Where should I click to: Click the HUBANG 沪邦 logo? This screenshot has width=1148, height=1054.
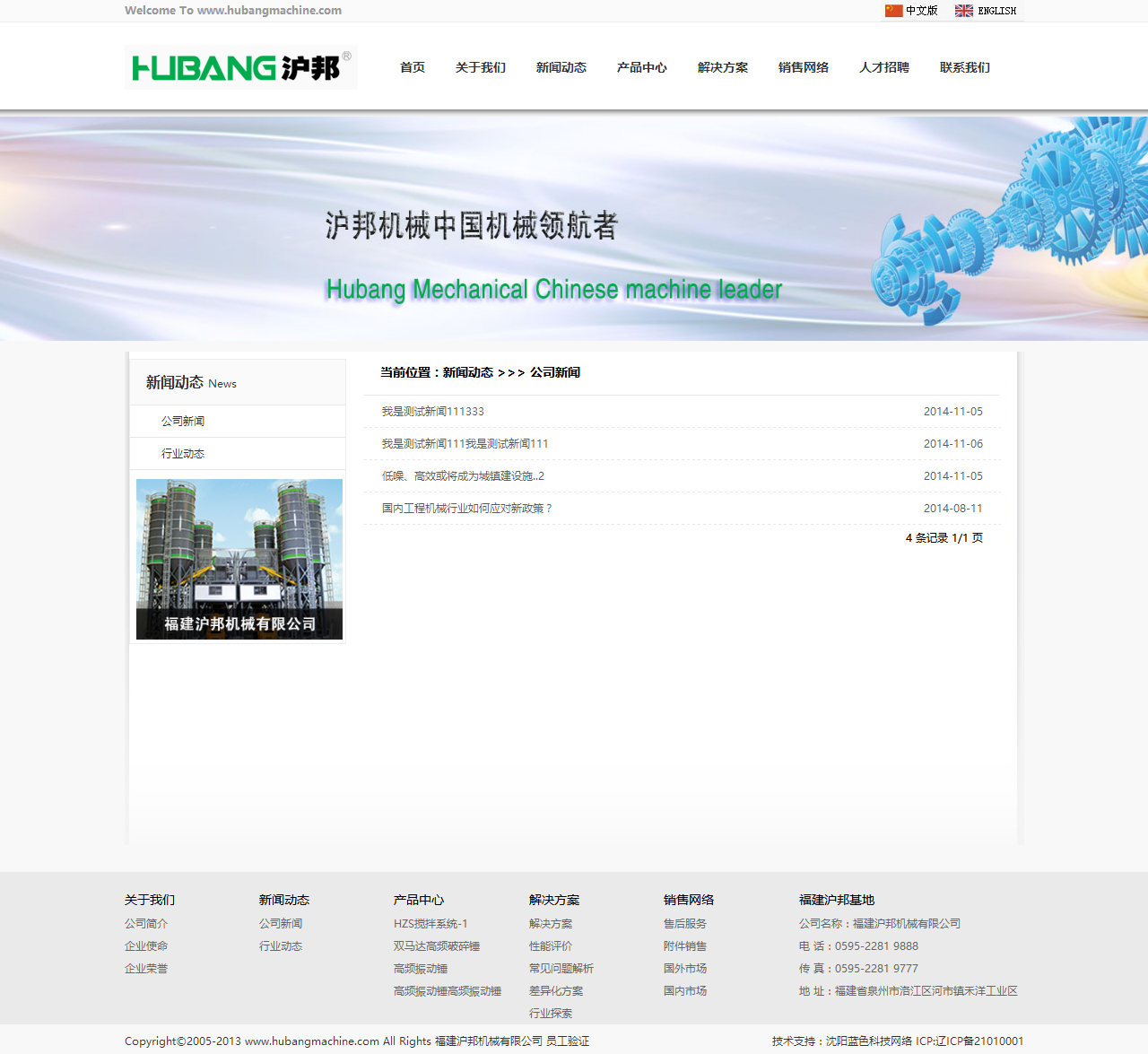[240, 67]
